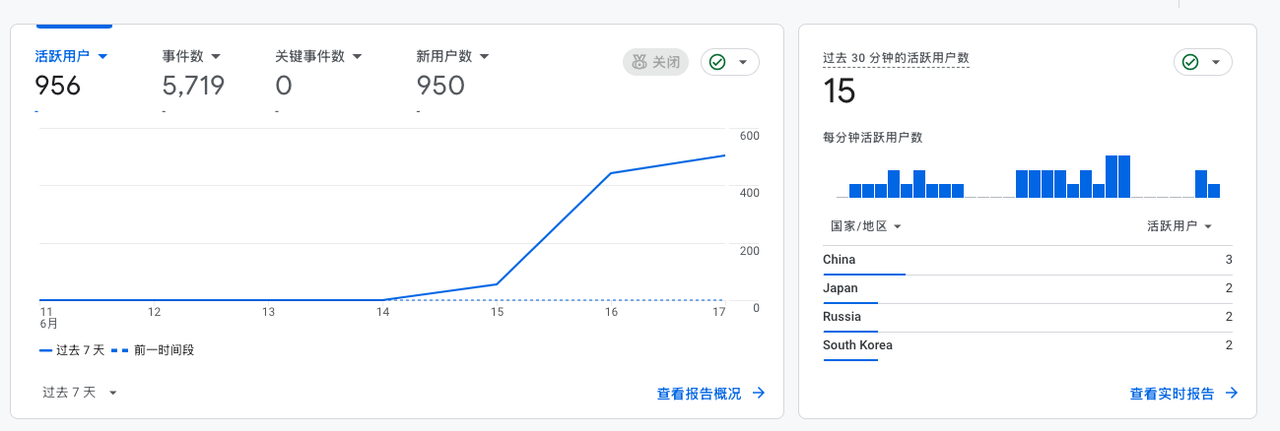1280x431 pixels.
Task: Click the 956 active users value
Action: (57, 86)
